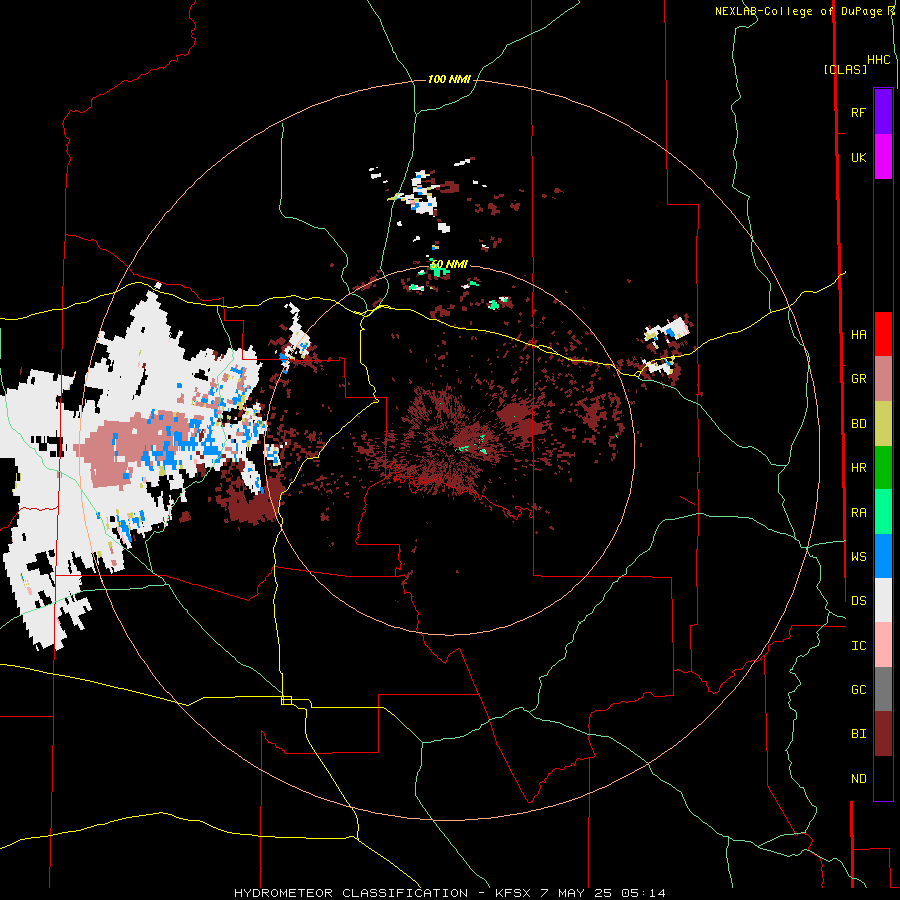Click the RF purple legend swatch
Image resolution: width=900 pixels, height=900 pixels.
click(x=883, y=112)
